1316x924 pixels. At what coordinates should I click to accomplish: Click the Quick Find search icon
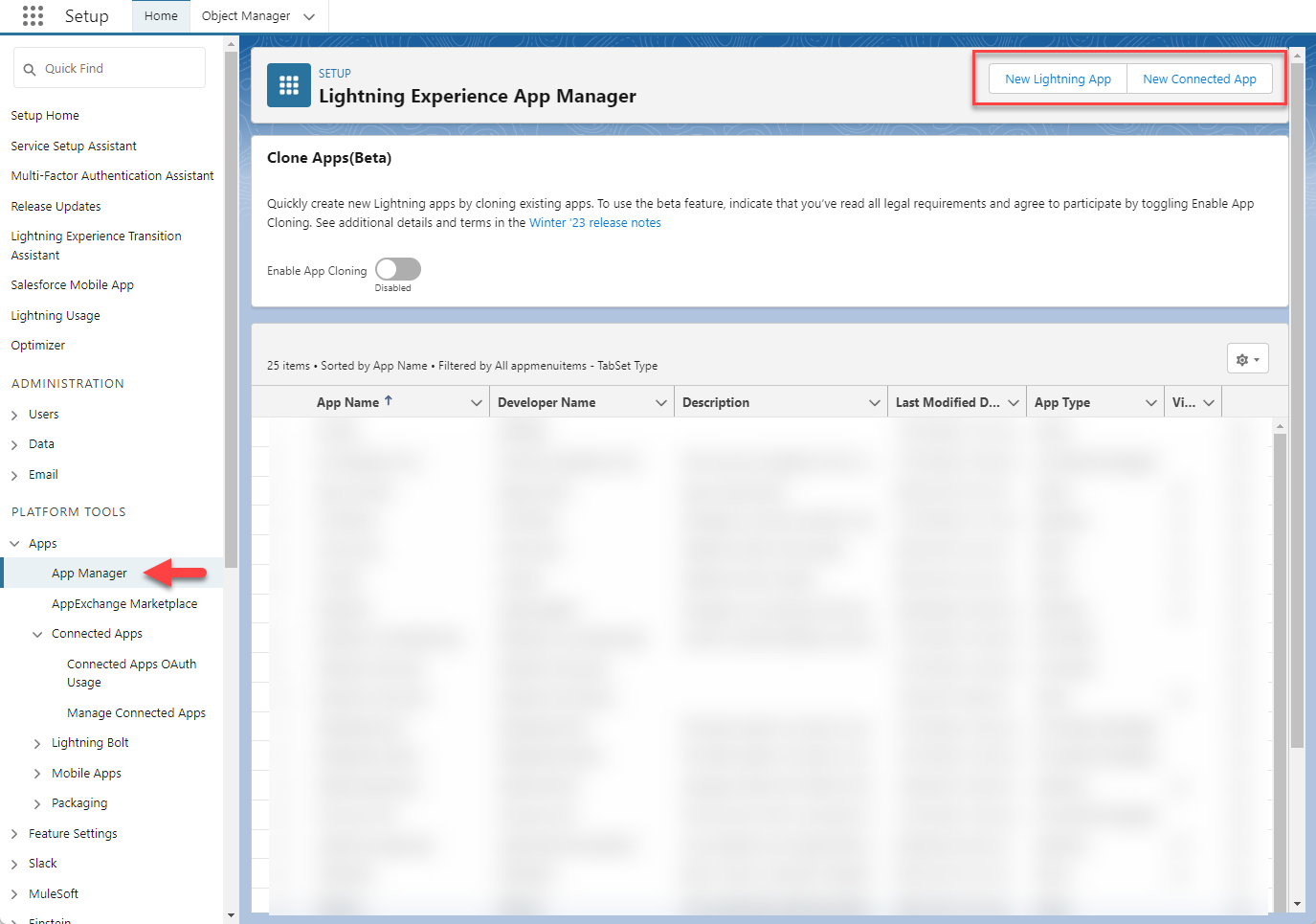click(30, 69)
